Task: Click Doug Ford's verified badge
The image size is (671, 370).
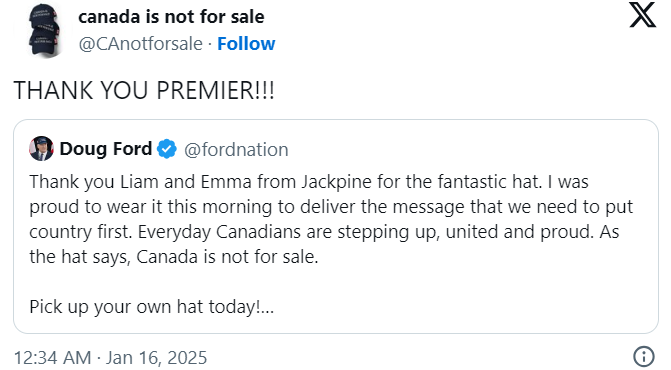Action: [x=167, y=149]
